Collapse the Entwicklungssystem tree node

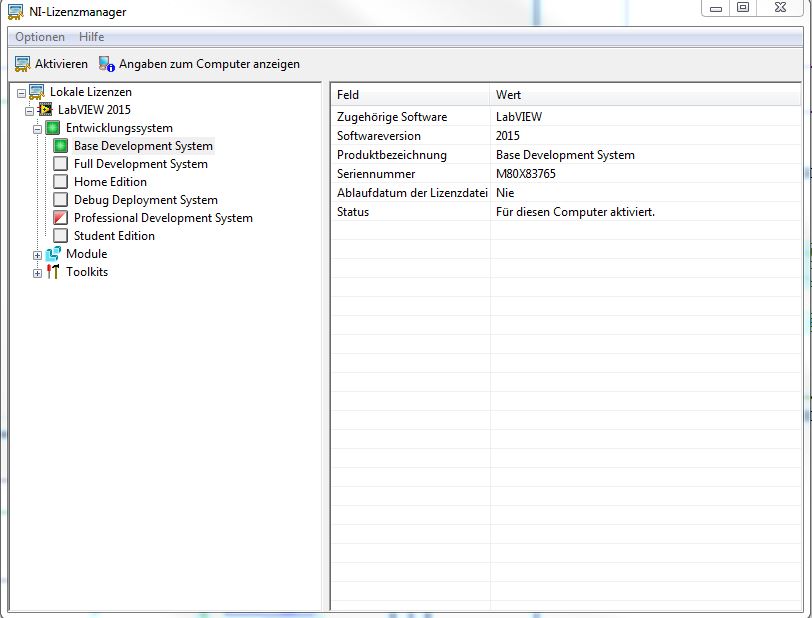pos(38,129)
